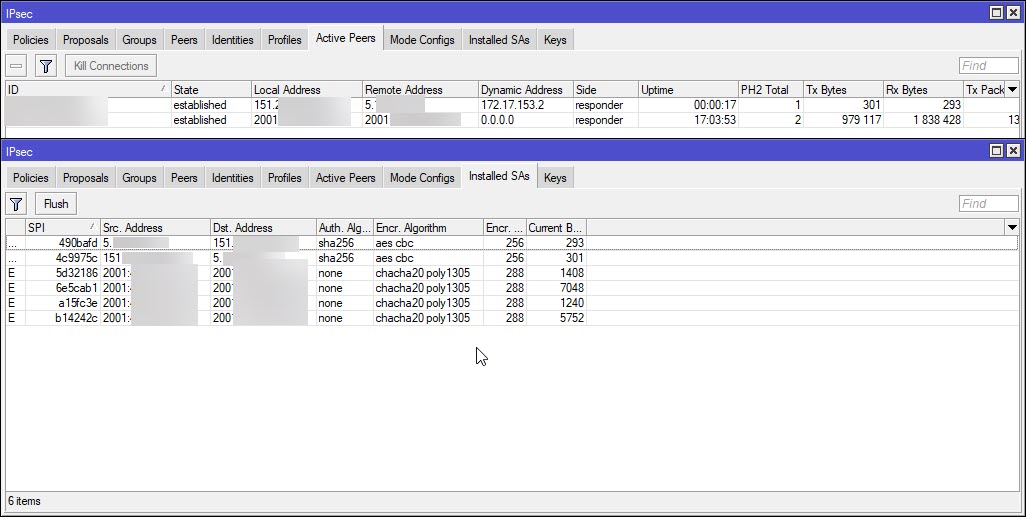Open Policies tab in lower IPsec window
The width and height of the screenshot is (1026, 517).
[31, 178]
